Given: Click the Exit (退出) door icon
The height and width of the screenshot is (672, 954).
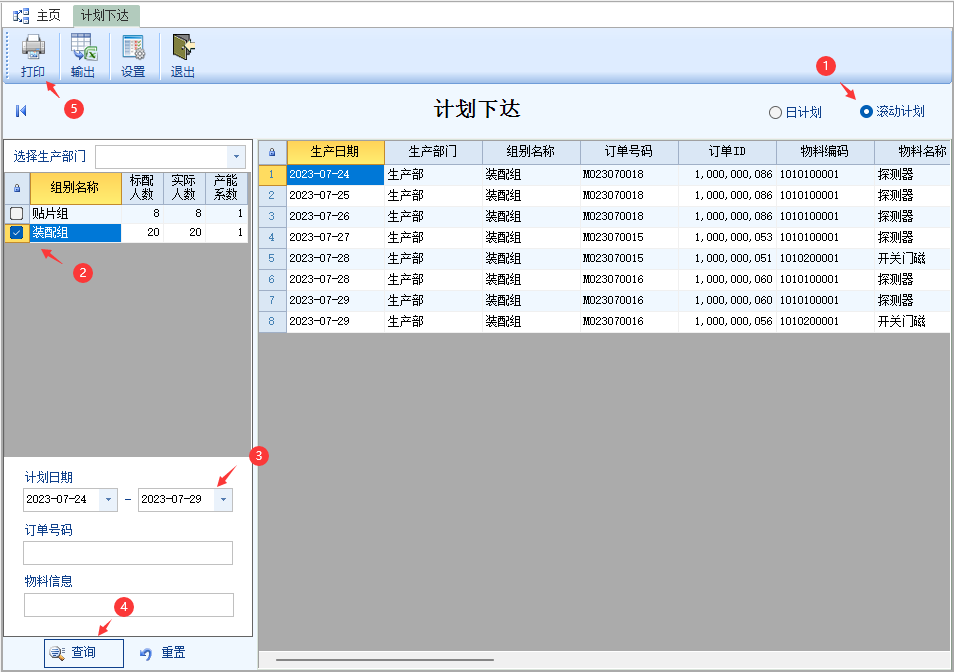Looking at the screenshot, I should click(x=183, y=56).
